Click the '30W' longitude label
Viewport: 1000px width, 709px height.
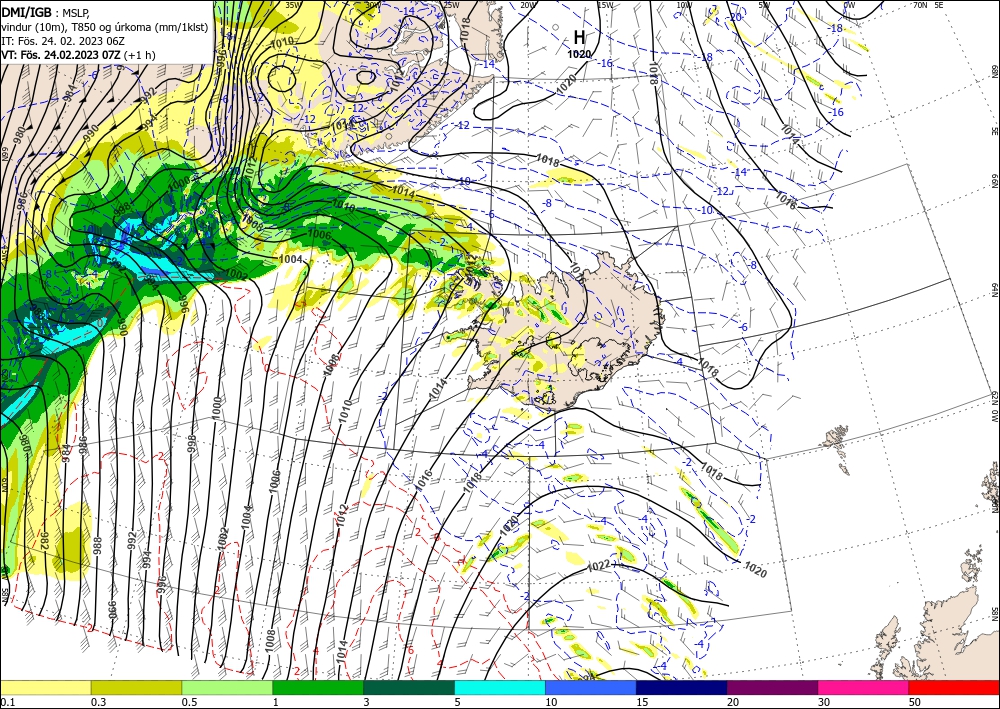coord(372,5)
